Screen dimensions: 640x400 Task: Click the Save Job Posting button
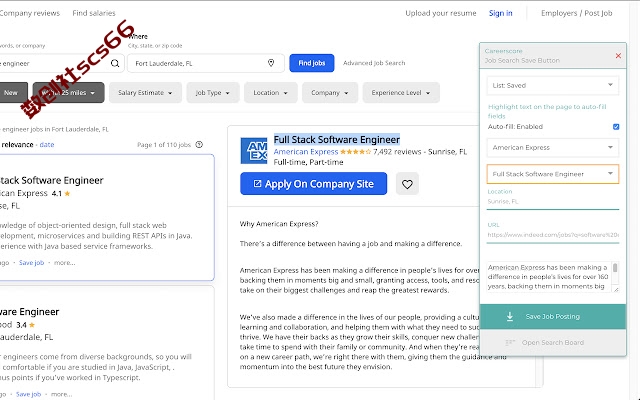[x=553, y=316]
